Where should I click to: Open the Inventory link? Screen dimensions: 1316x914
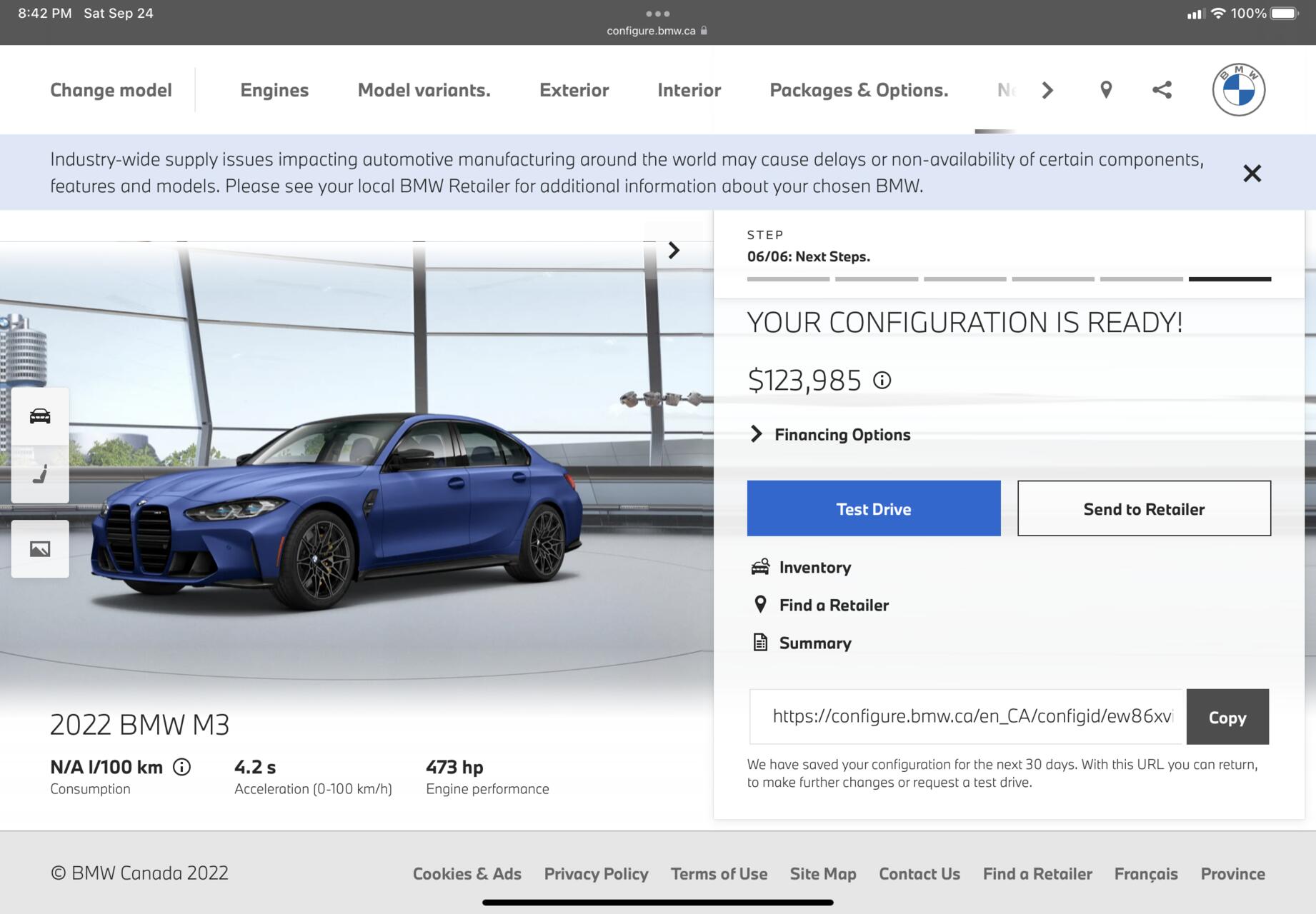pos(815,567)
